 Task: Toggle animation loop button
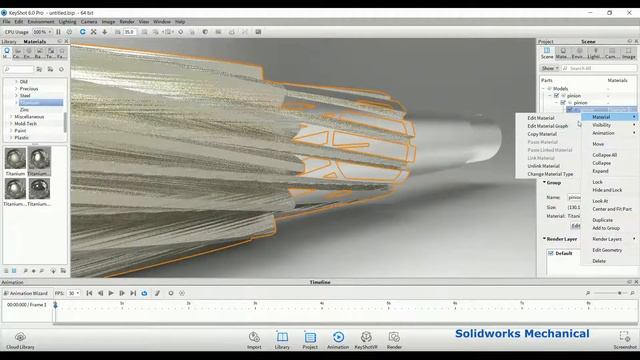[144, 293]
